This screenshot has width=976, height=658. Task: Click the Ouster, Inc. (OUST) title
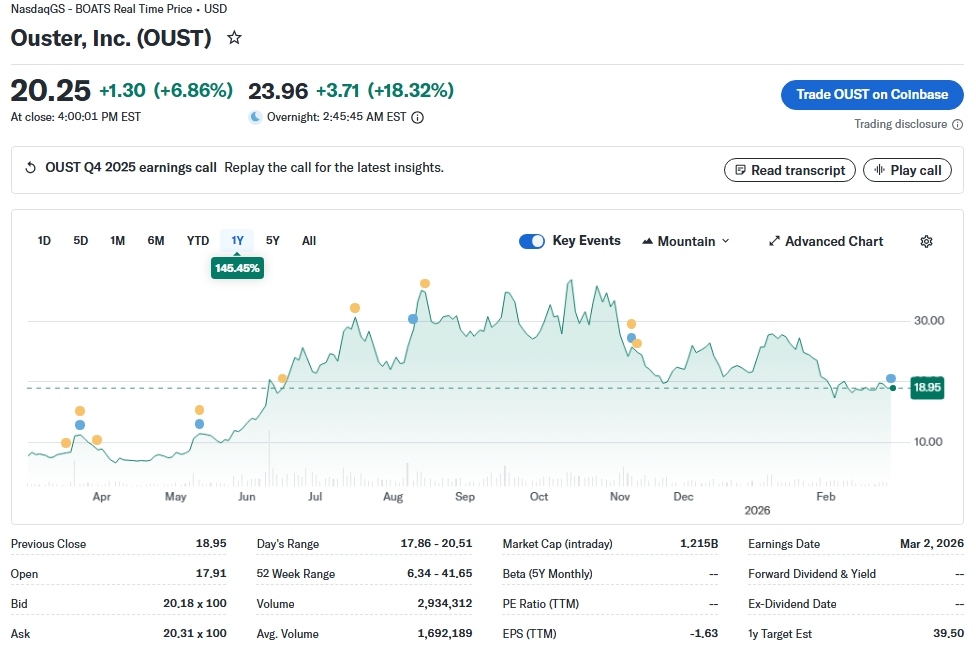(x=111, y=39)
